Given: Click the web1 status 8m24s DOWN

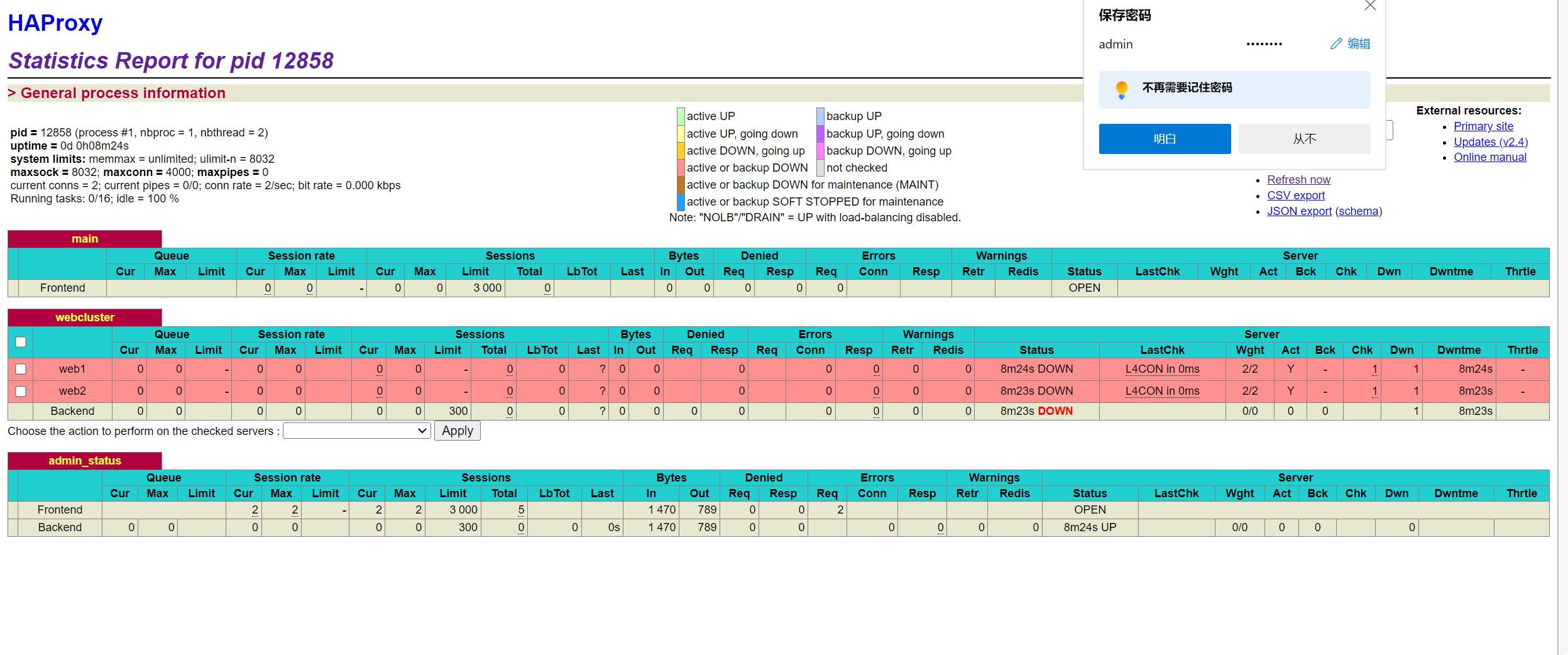Looking at the screenshot, I should (1036, 369).
